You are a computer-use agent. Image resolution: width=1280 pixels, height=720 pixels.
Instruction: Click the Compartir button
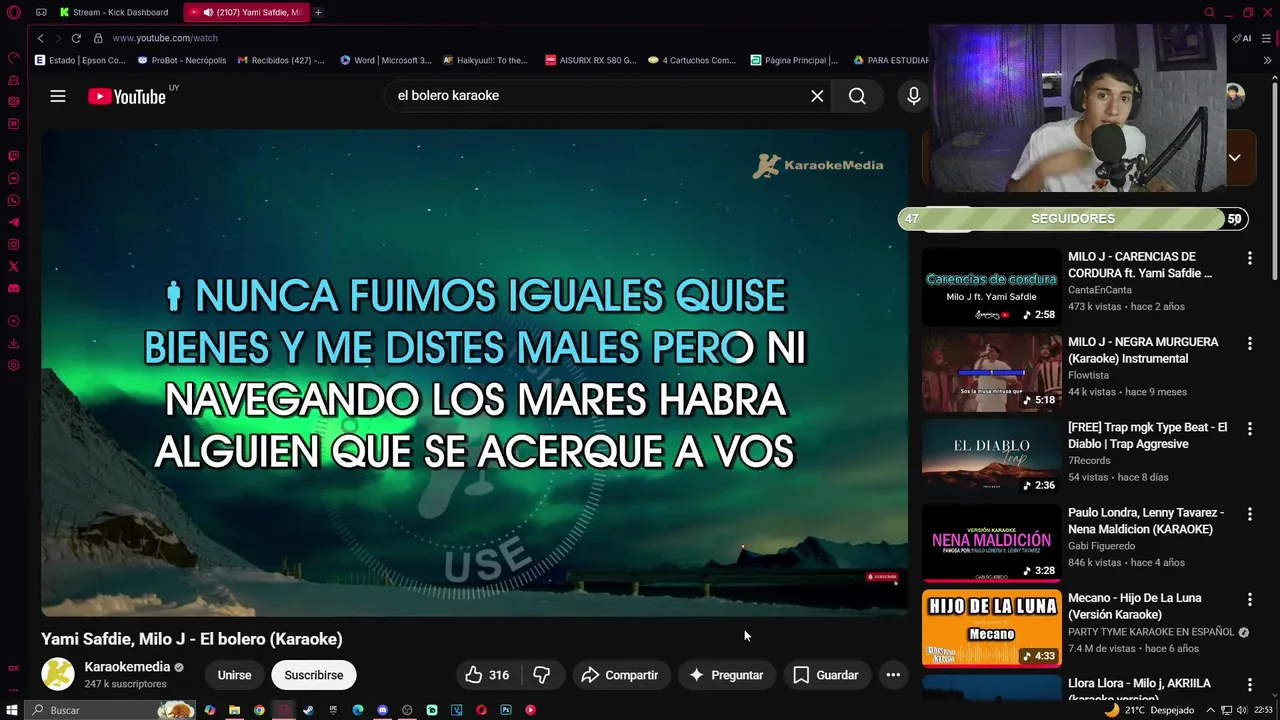tap(620, 675)
